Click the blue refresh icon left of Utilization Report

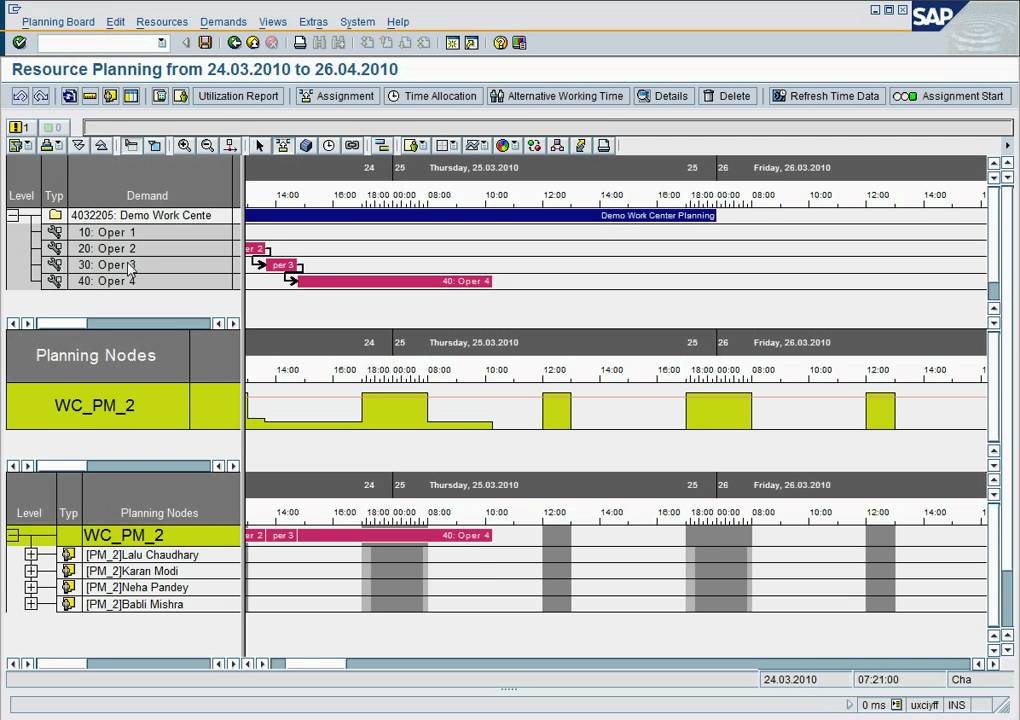click(x=70, y=96)
